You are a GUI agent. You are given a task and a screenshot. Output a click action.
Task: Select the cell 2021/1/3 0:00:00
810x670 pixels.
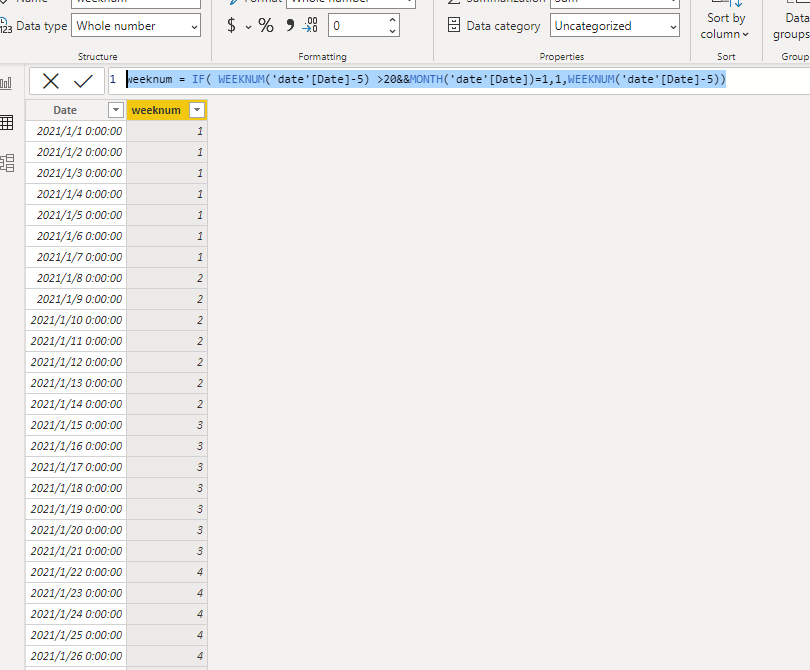click(76, 173)
